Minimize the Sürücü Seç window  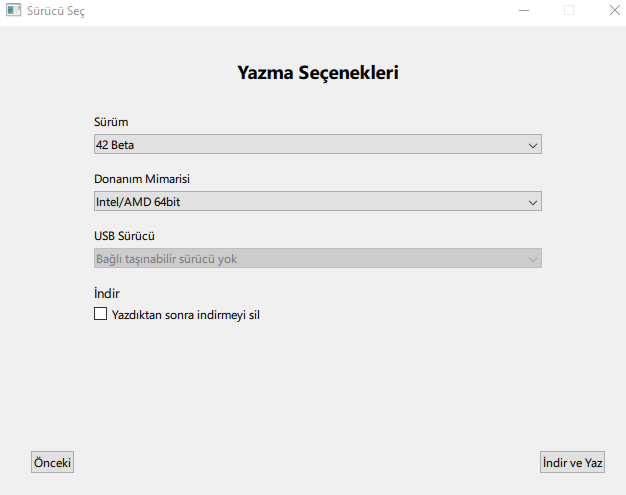[523, 11]
